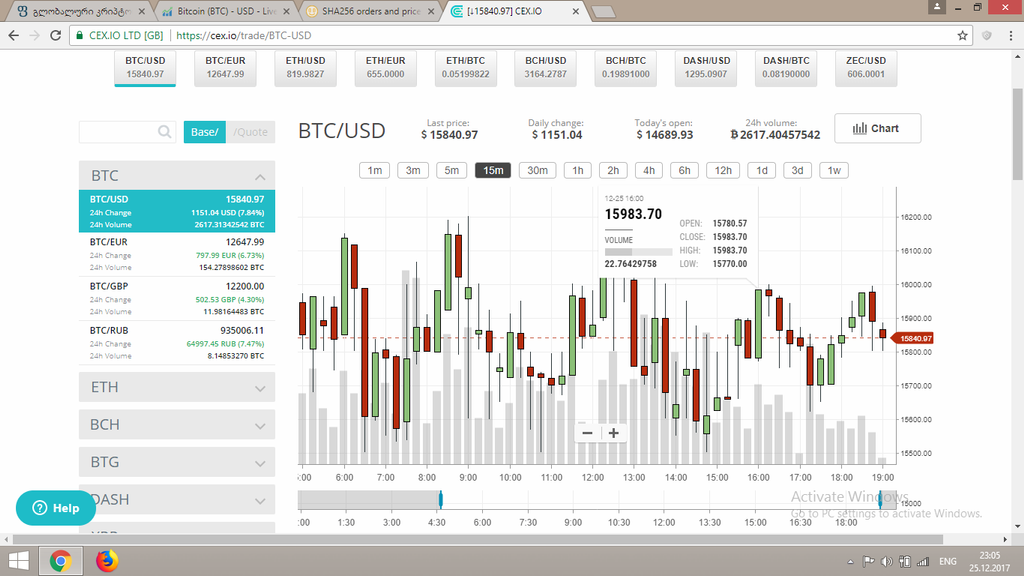Select 6h chart interval

coord(684,170)
